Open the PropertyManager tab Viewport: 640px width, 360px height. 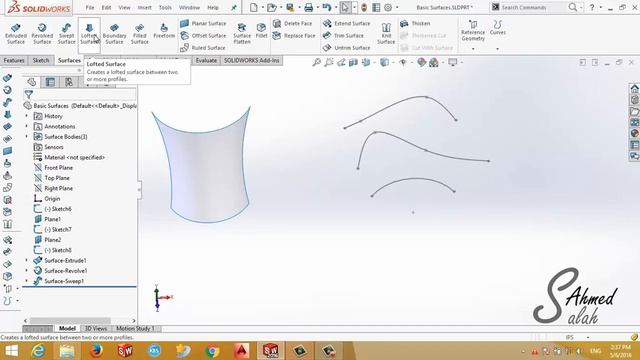50,82
